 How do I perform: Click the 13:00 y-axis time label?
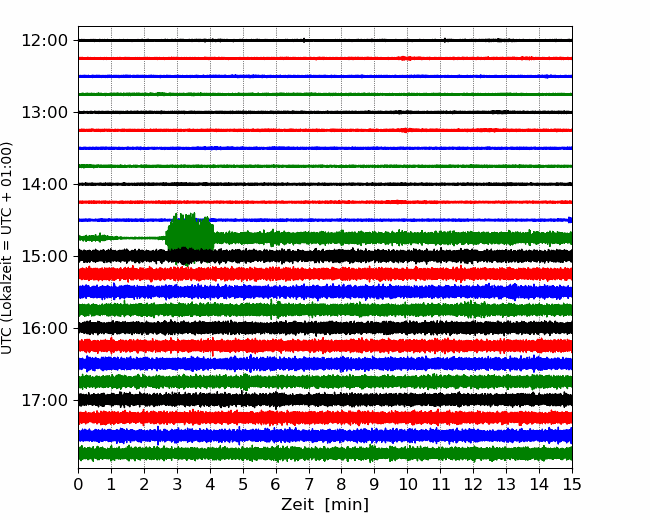[x=44, y=112]
